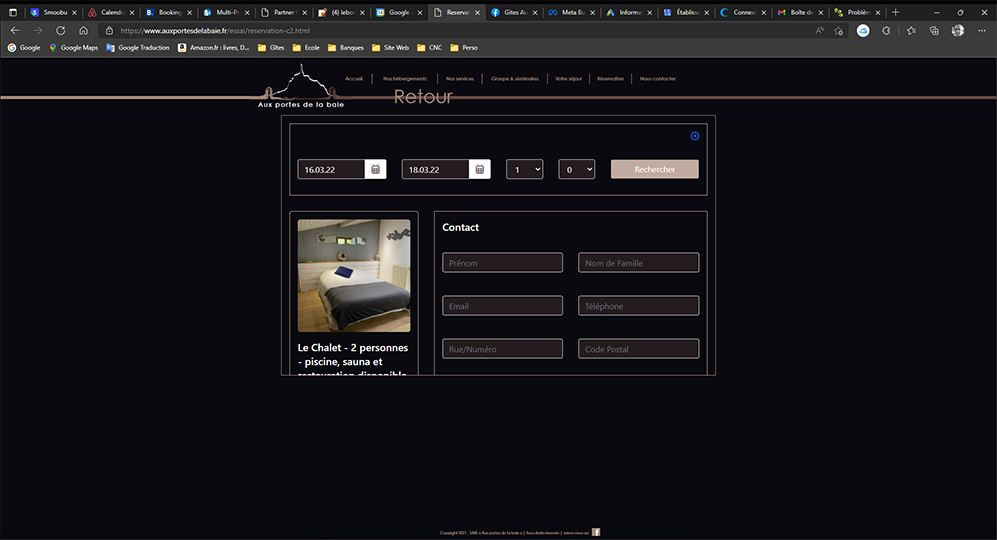
Task: Expand the CNC bookmark folder
Action: [430, 48]
